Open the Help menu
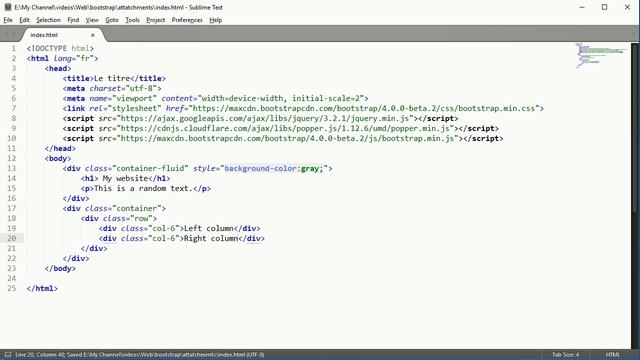 (x=216, y=20)
